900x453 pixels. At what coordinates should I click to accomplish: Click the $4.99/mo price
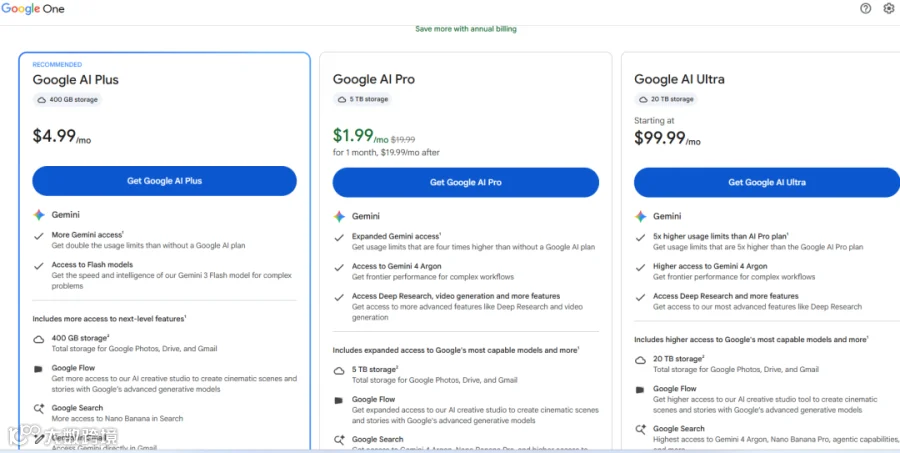point(61,137)
